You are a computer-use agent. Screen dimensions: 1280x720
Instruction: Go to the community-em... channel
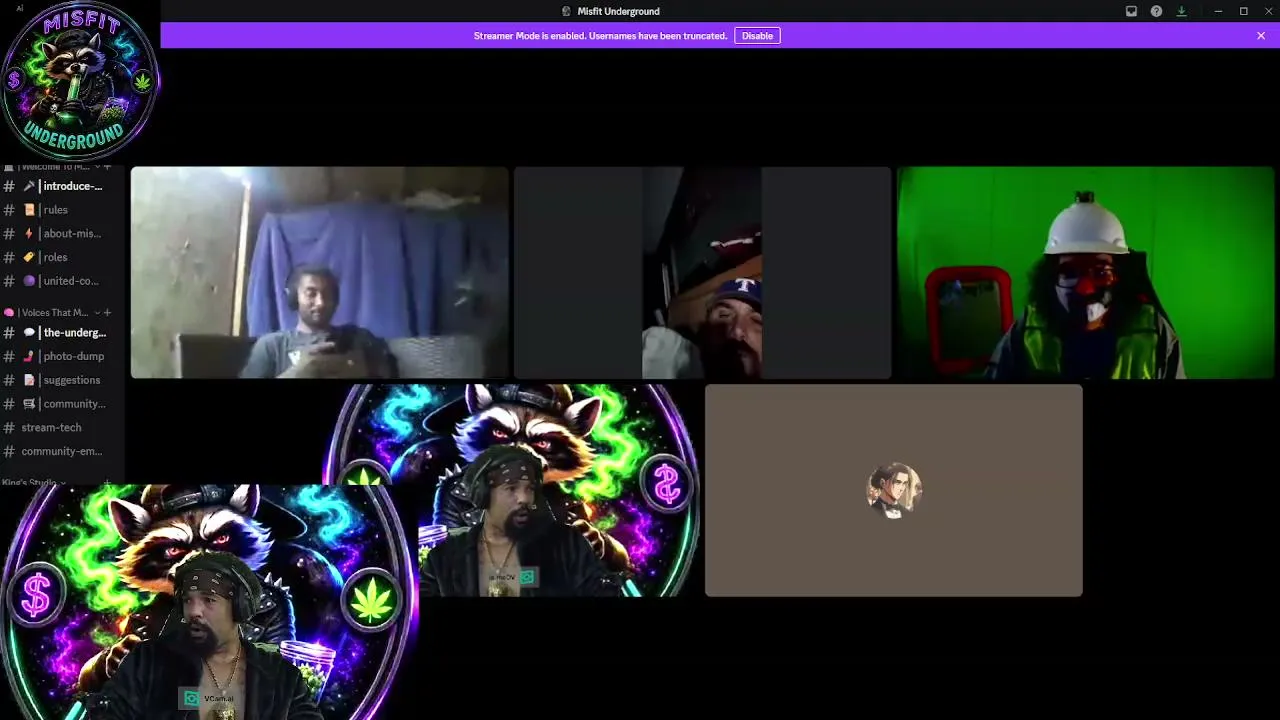coord(62,451)
